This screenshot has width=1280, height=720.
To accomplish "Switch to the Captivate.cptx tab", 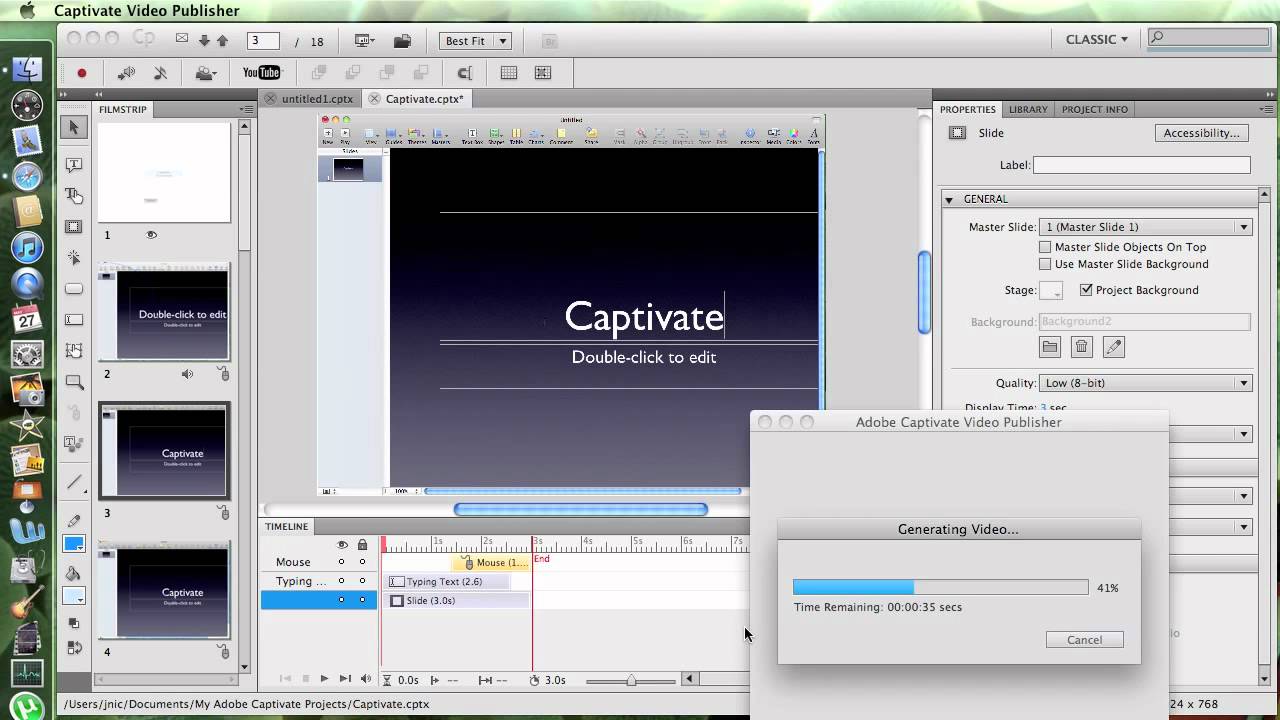I will [417, 99].
